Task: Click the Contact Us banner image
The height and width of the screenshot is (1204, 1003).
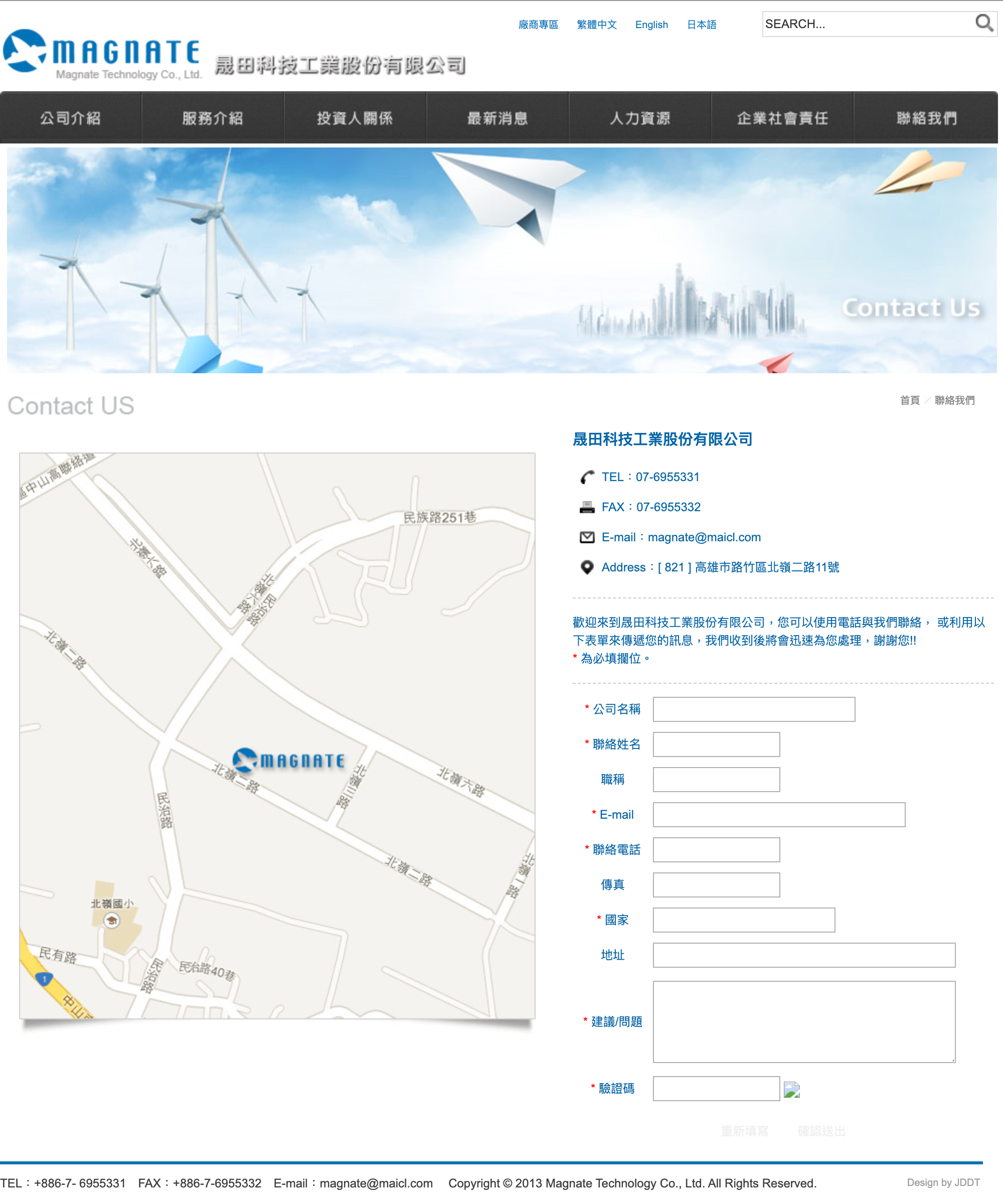Action: pyautogui.click(x=501, y=260)
